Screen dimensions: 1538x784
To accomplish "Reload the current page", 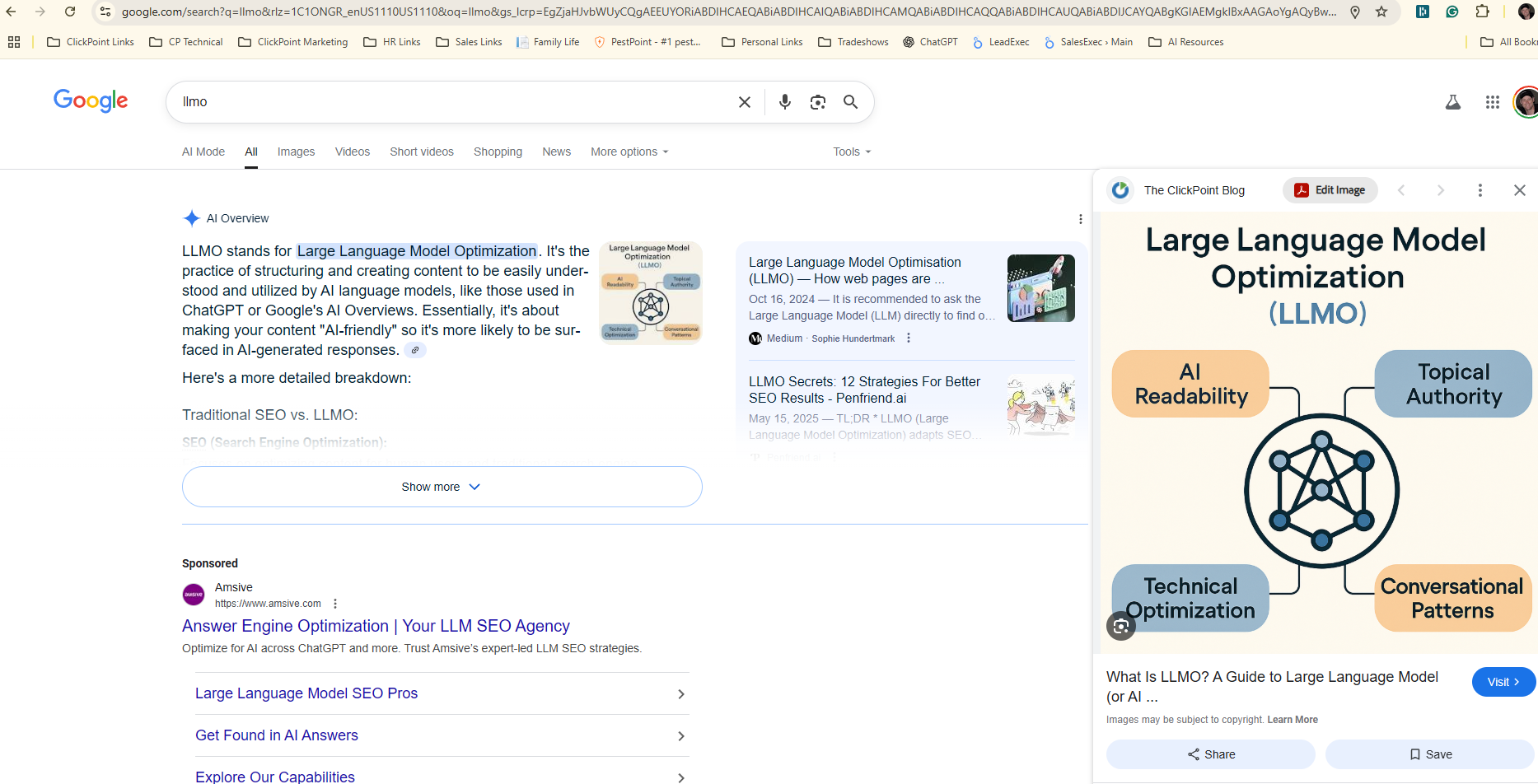I will tap(70, 12).
